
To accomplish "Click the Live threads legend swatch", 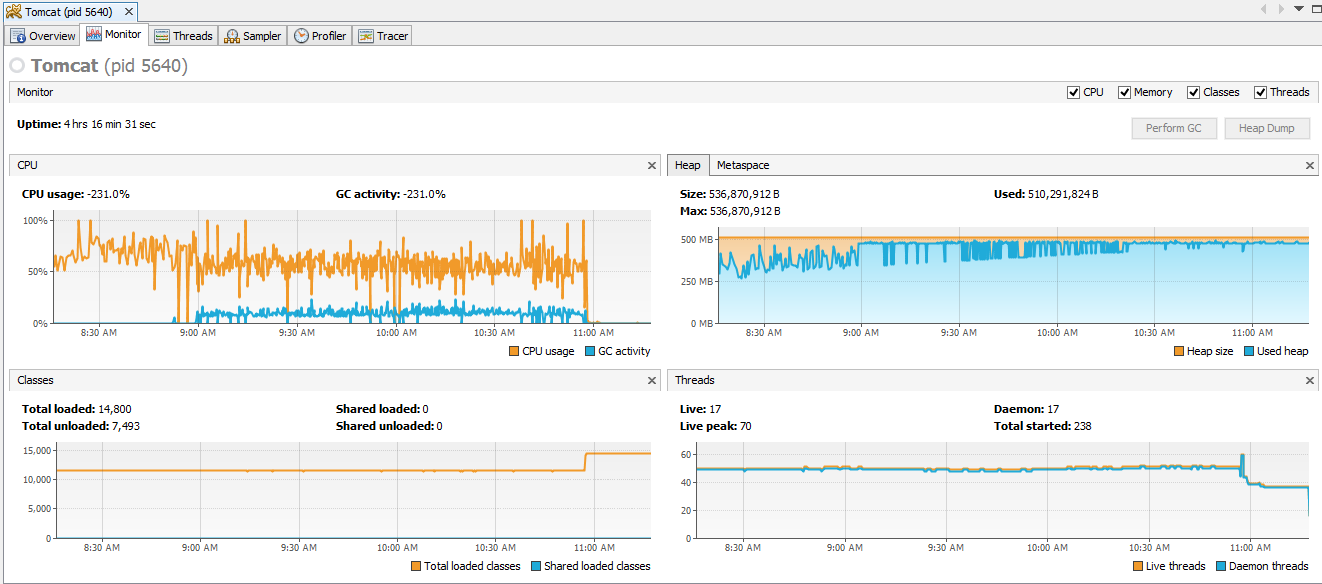I will tap(1138, 566).
